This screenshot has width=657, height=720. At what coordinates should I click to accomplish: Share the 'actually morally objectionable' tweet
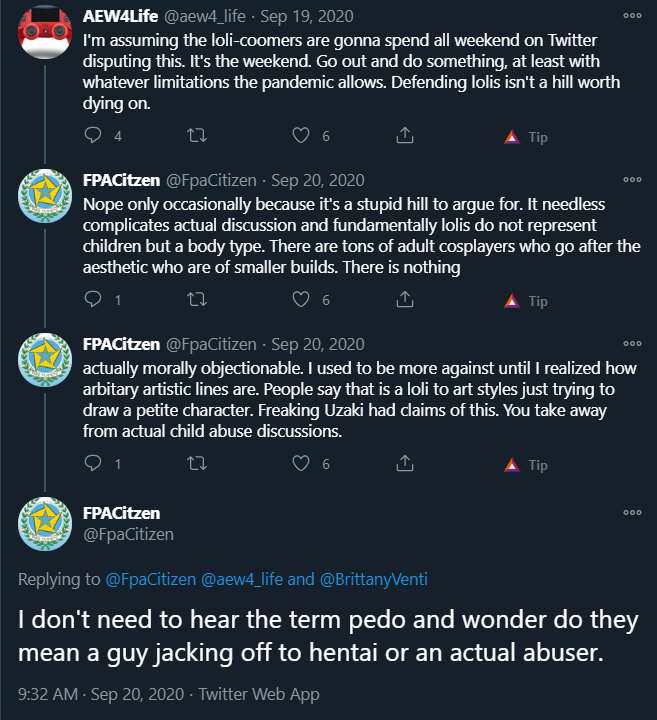coord(405,463)
